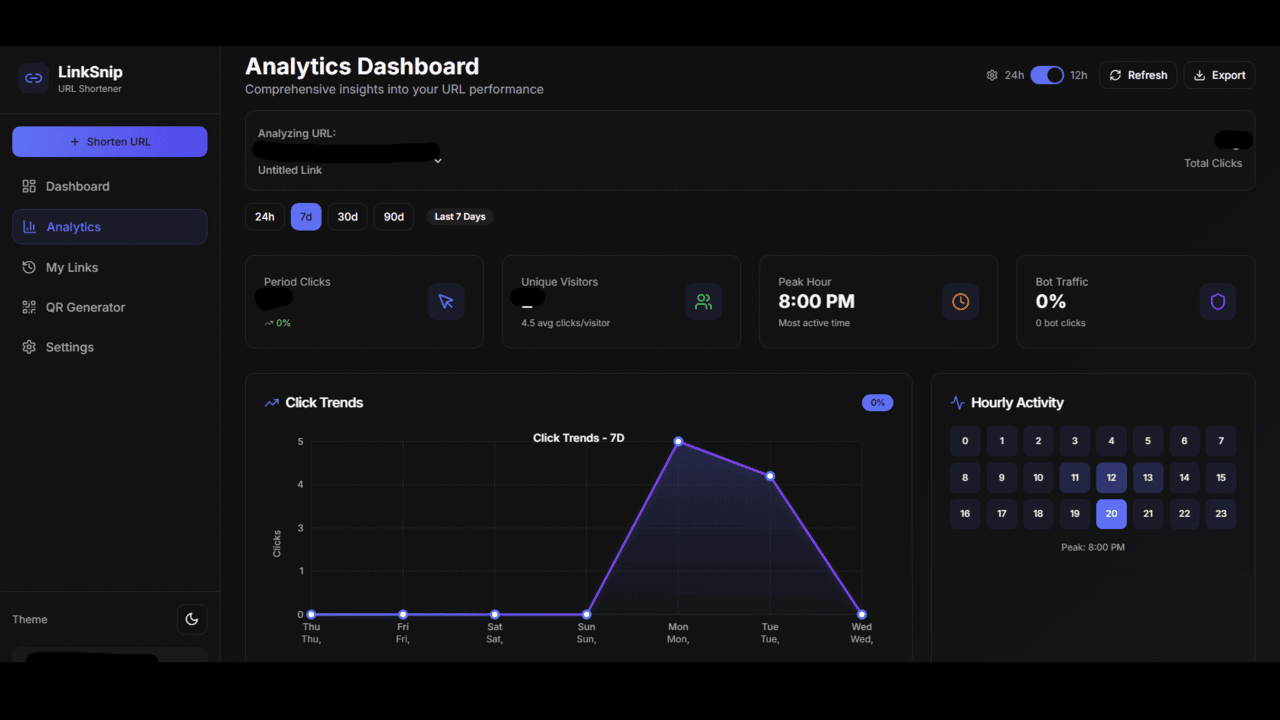The width and height of the screenshot is (1280, 720).
Task: Open Dashboard in the sidebar
Action: coord(110,186)
